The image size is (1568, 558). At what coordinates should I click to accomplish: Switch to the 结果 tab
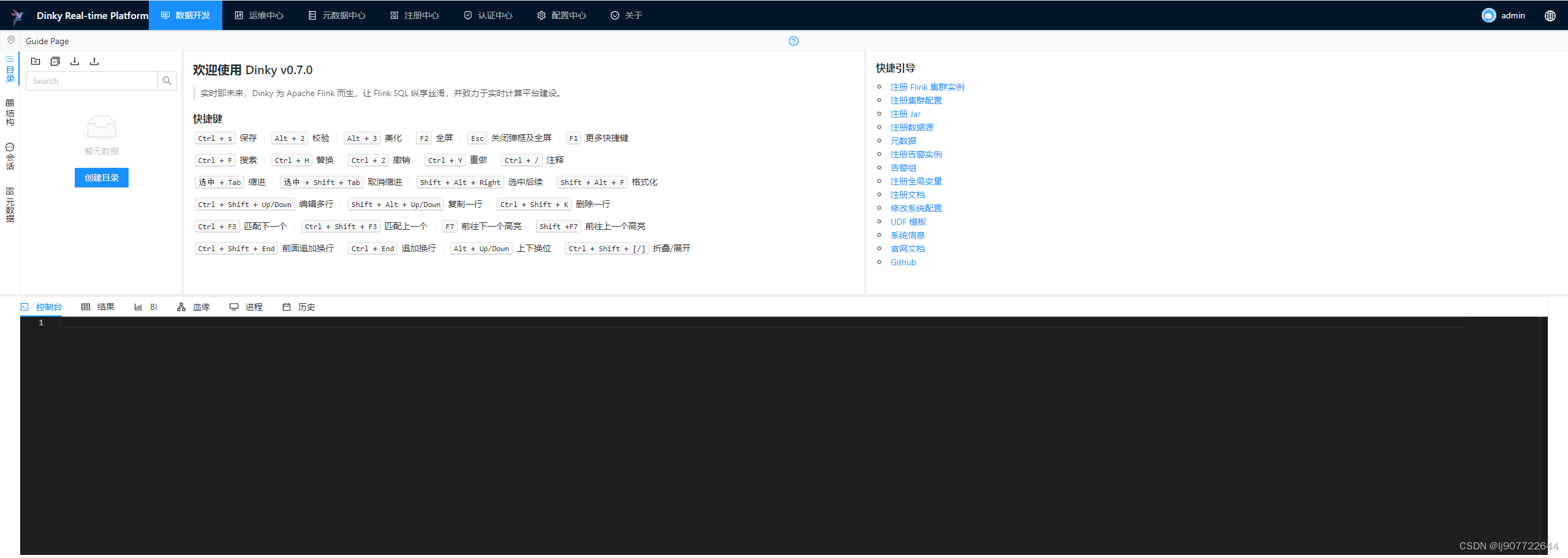(98, 307)
